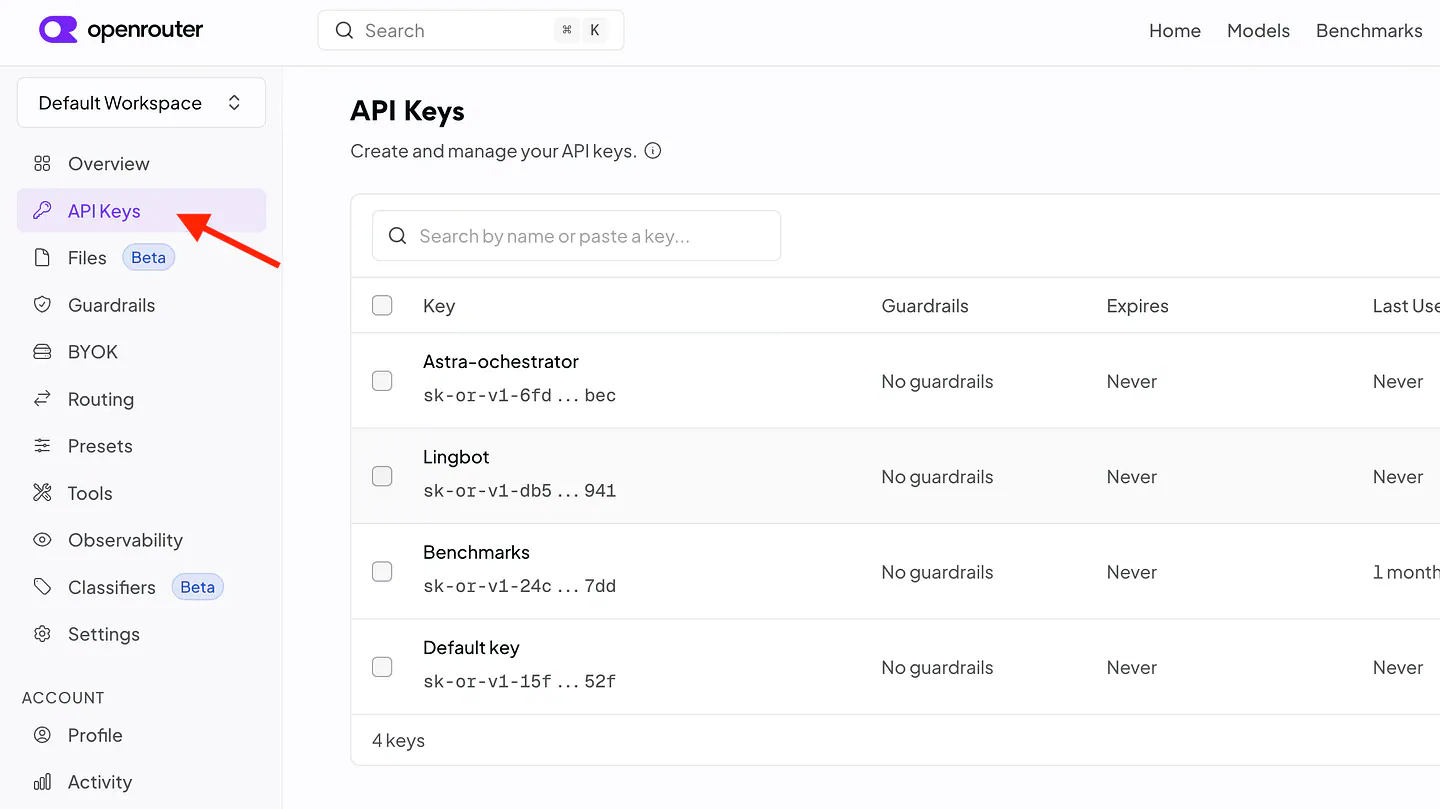Click the Lingbot key name
Screen dimensions: 1440x809
456,457
